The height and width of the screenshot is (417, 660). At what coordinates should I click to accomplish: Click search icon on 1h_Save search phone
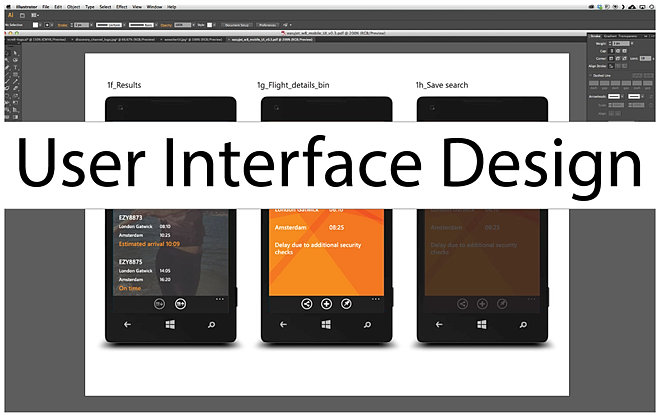[x=523, y=324]
